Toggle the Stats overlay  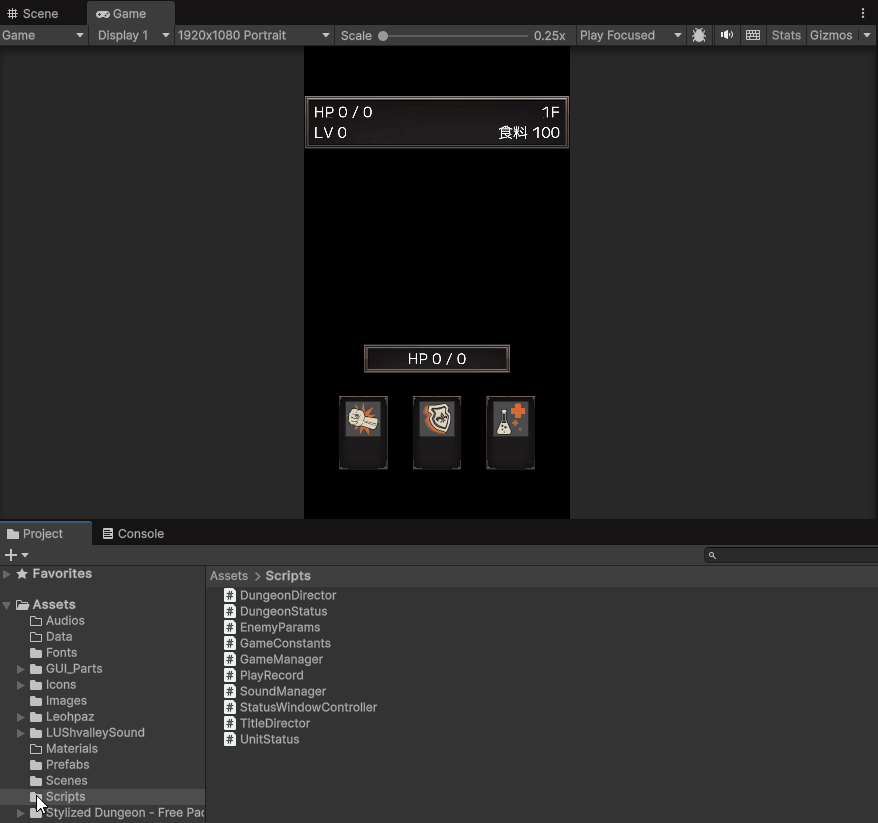786,35
